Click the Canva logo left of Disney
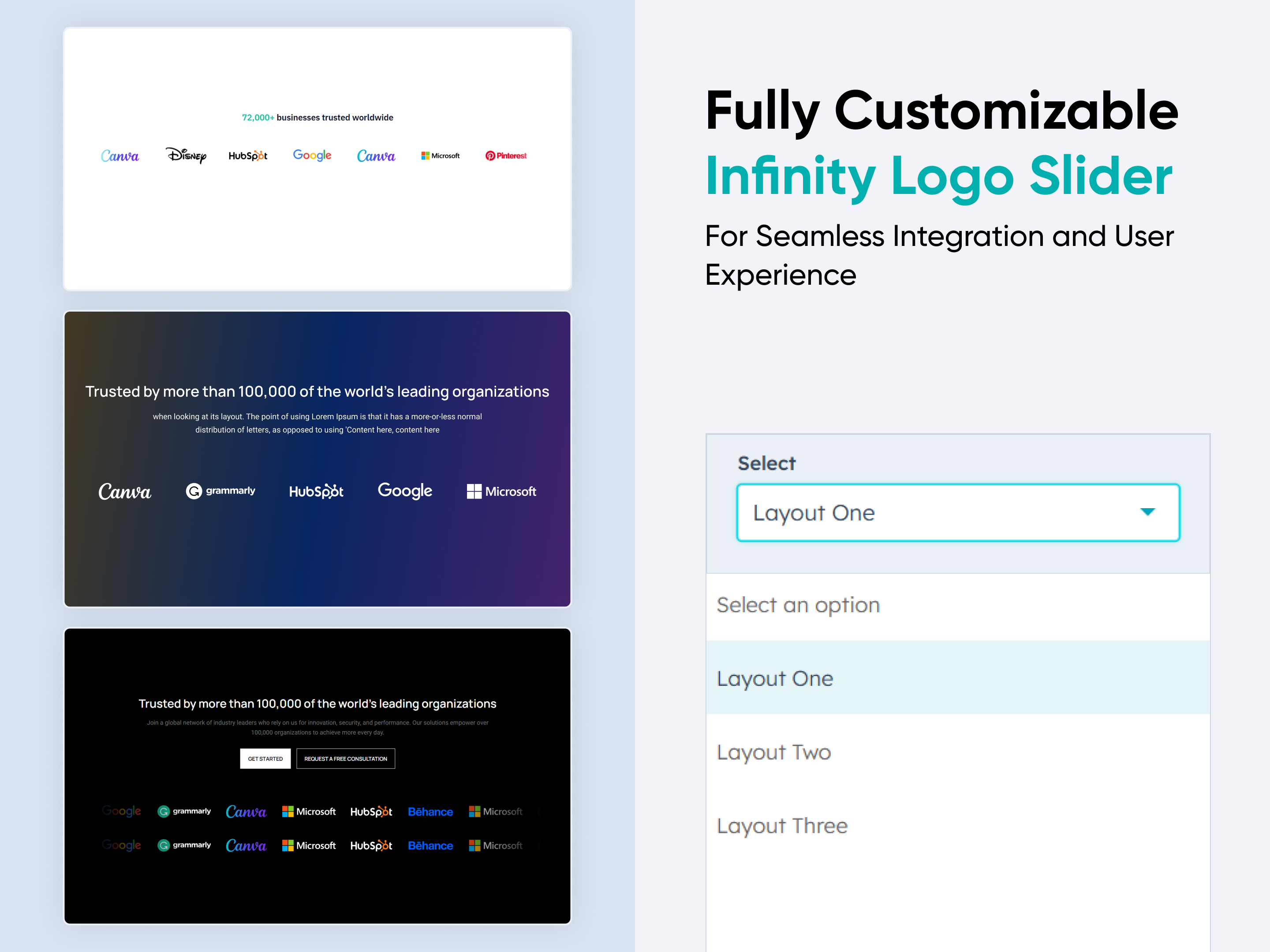Screen dimensions: 1270x952 [120, 156]
